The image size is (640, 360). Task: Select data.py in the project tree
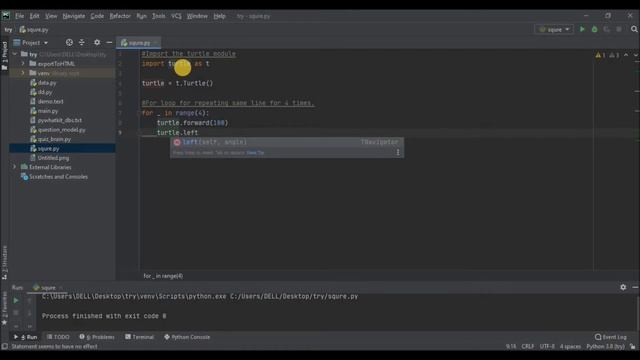tap(47, 83)
